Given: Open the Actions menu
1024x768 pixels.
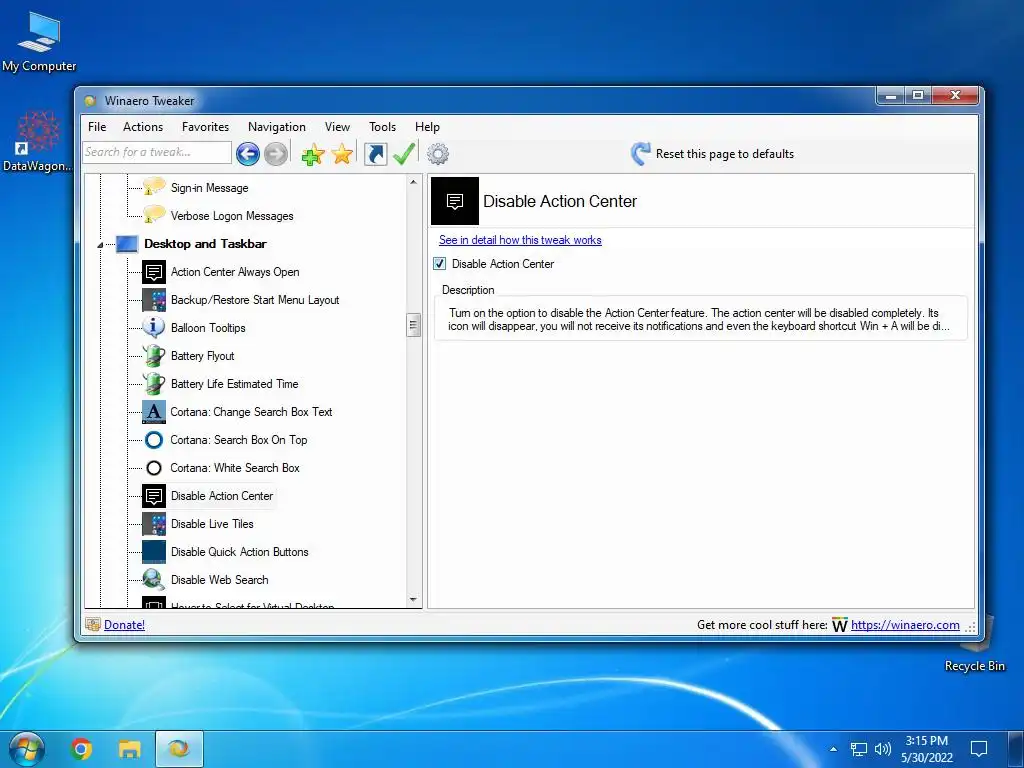Looking at the screenshot, I should click(143, 127).
